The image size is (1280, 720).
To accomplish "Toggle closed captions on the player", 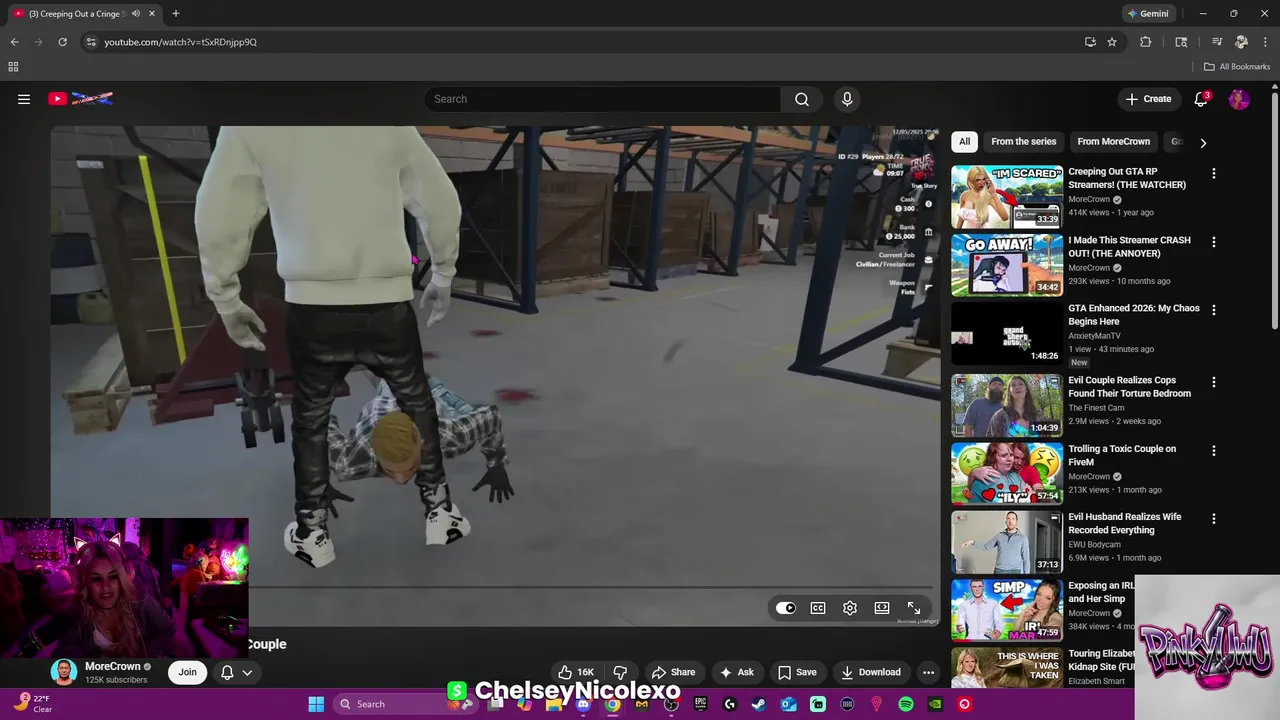I will (818, 608).
